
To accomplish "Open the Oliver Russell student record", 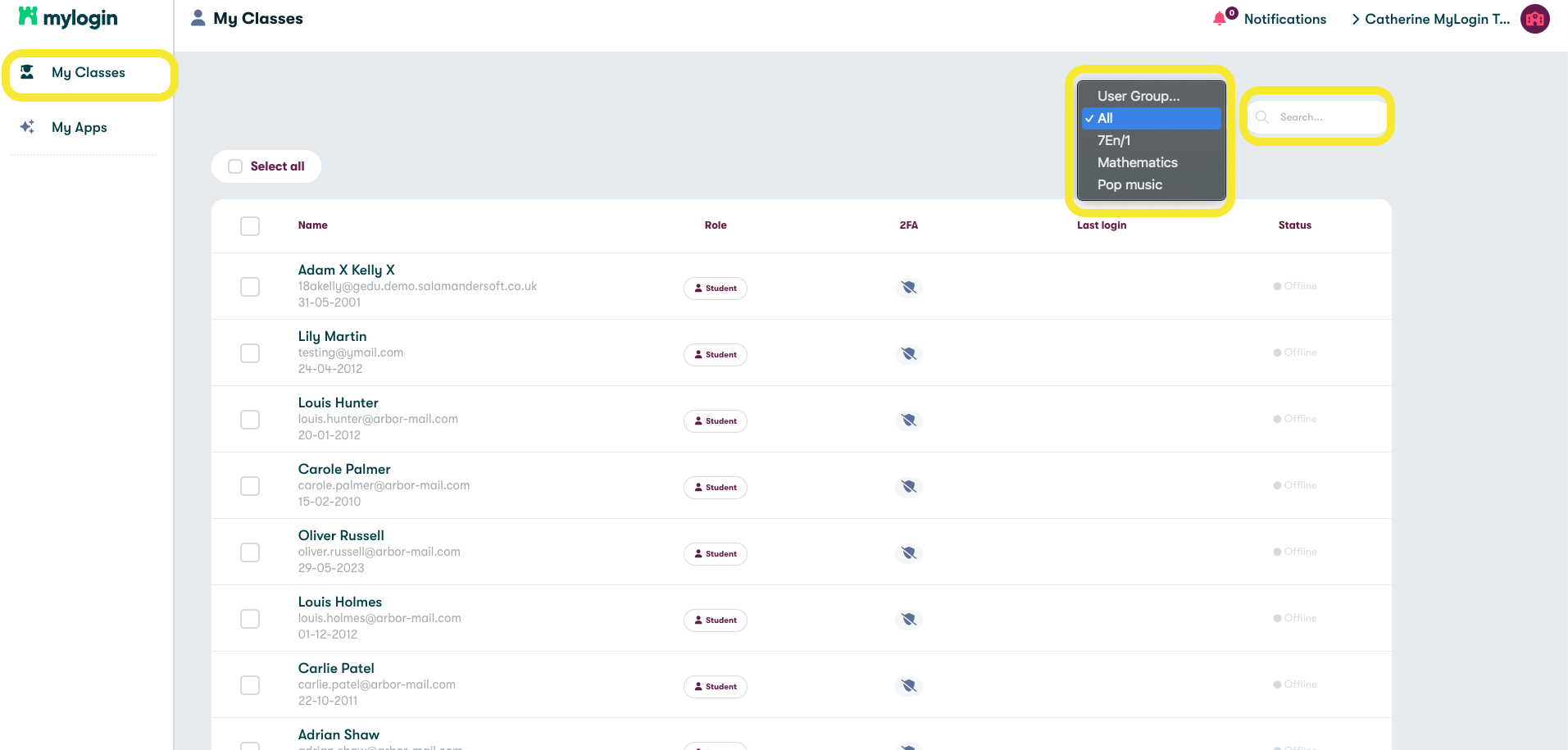I will coord(340,534).
